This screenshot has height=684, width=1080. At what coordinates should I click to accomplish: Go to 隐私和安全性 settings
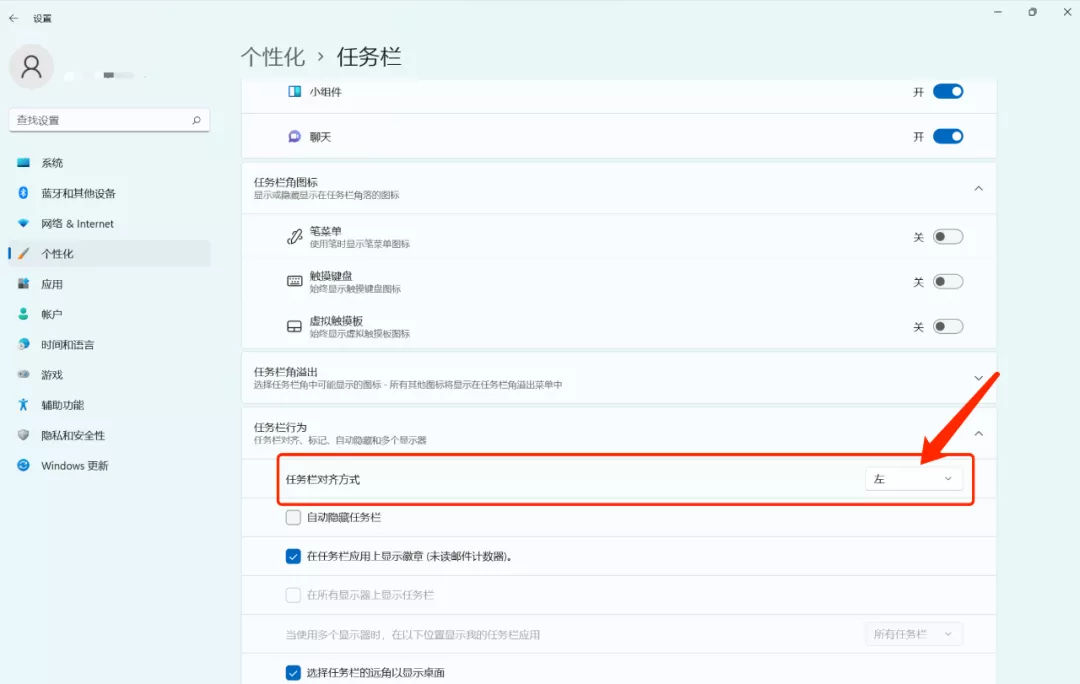pyautogui.click(x=110, y=435)
